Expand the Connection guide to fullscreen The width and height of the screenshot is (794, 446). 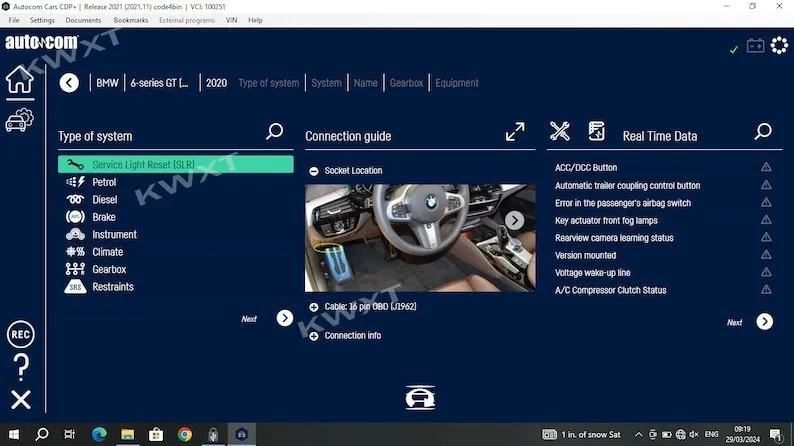[x=515, y=131]
